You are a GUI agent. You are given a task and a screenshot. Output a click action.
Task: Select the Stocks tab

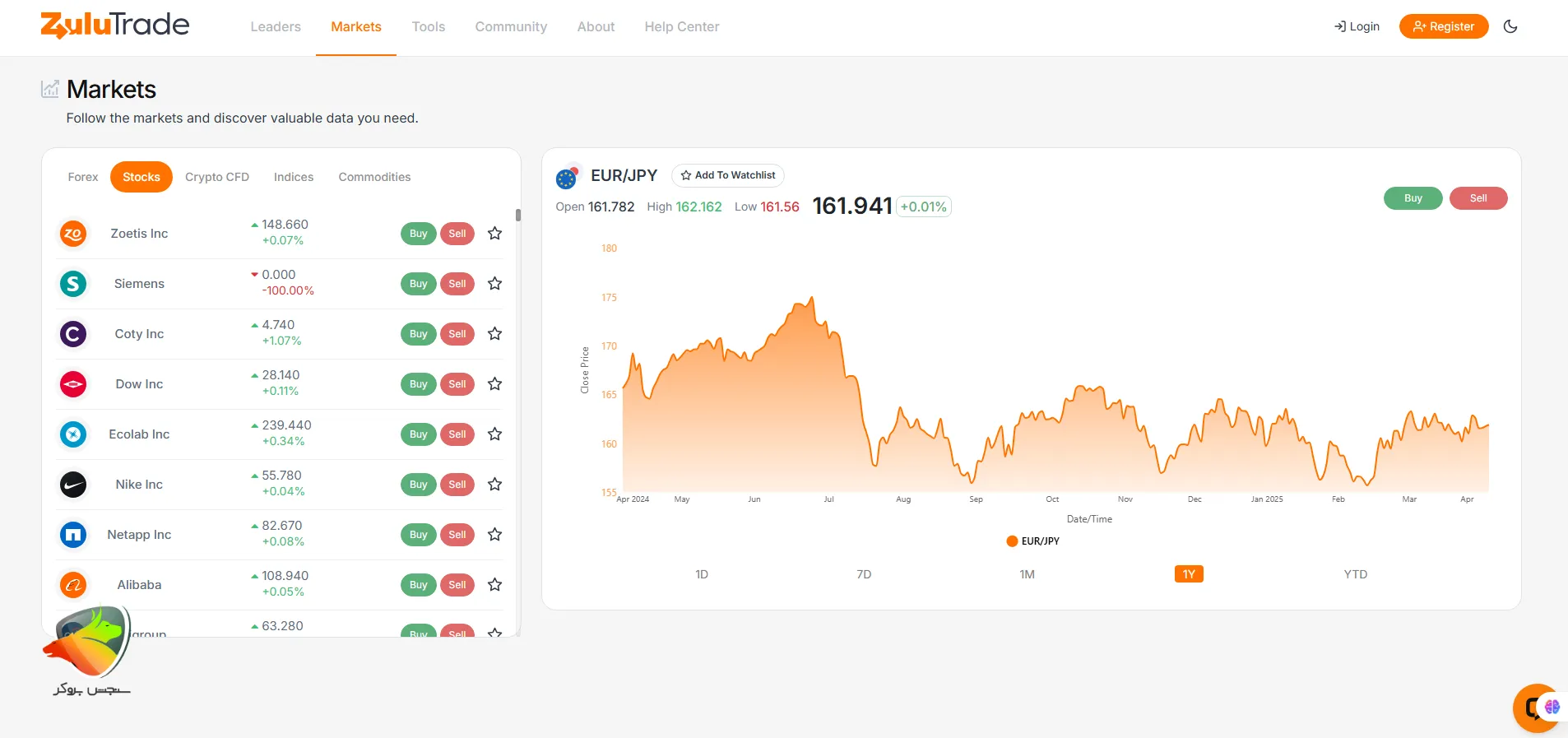click(x=141, y=177)
